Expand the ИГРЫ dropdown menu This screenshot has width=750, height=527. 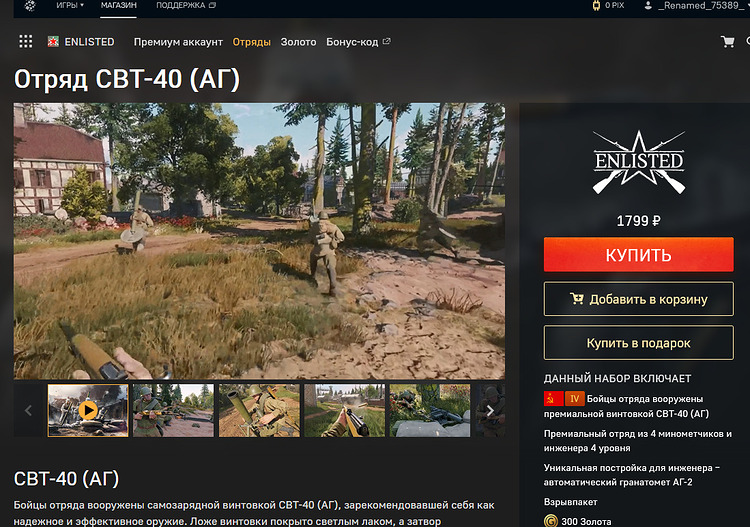70,5
